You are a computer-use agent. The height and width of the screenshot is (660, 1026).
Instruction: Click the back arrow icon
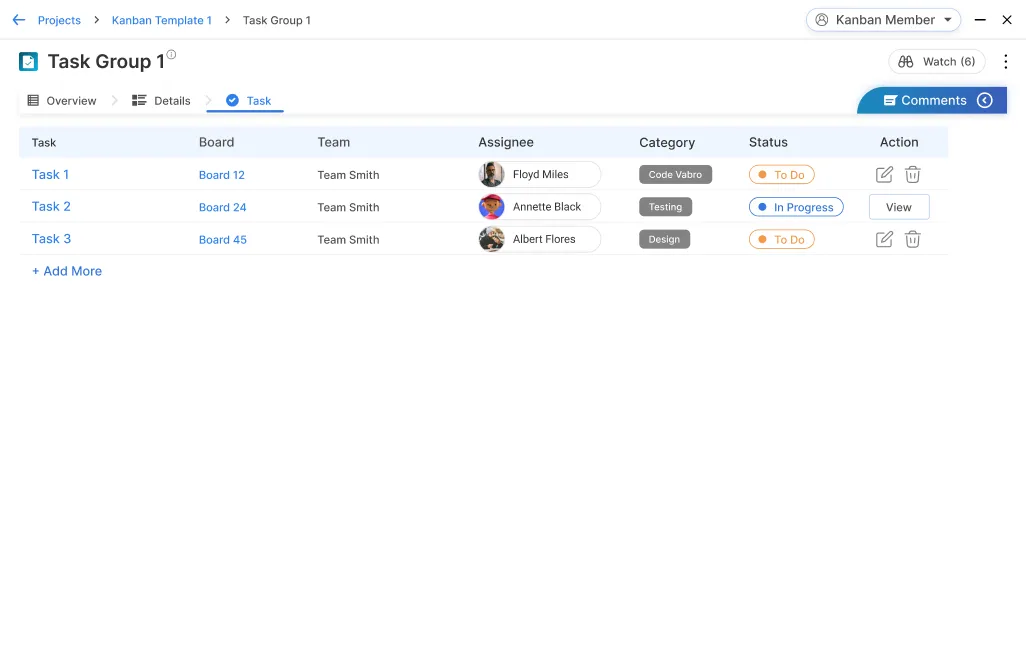point(18,20)
